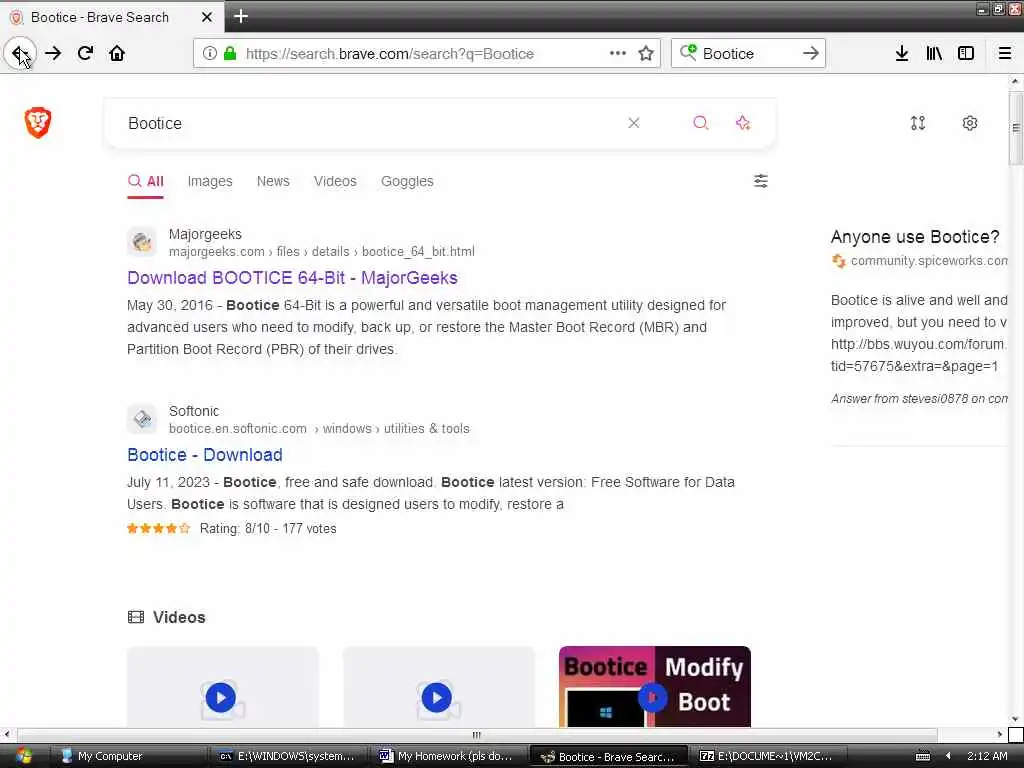Open the Bootice - Download Softonic link
Viewport: 1024px width, 768px height.
[x=204, y=455]
